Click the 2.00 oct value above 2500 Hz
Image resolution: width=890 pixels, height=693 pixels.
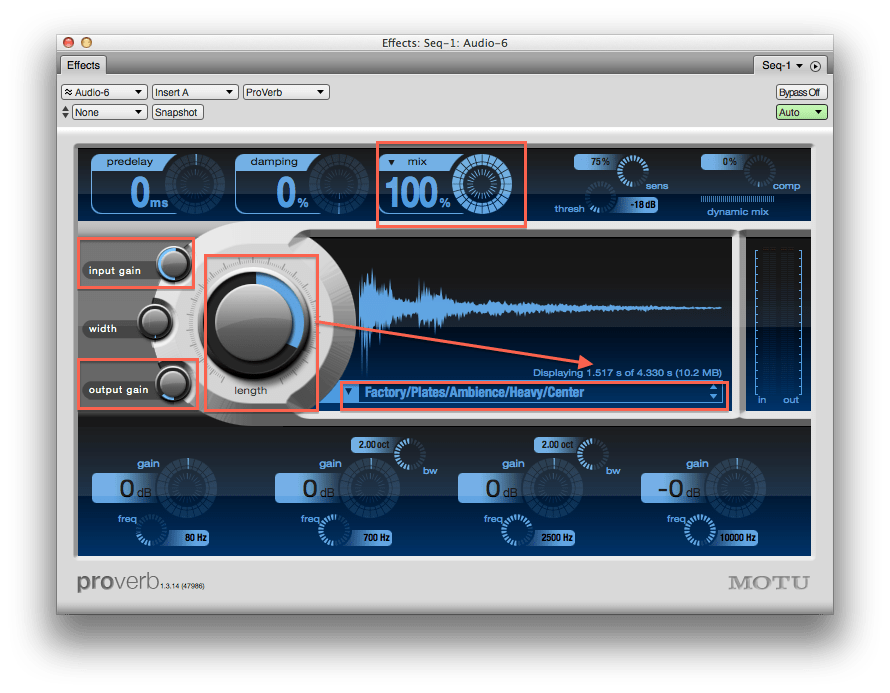[556, 444]
